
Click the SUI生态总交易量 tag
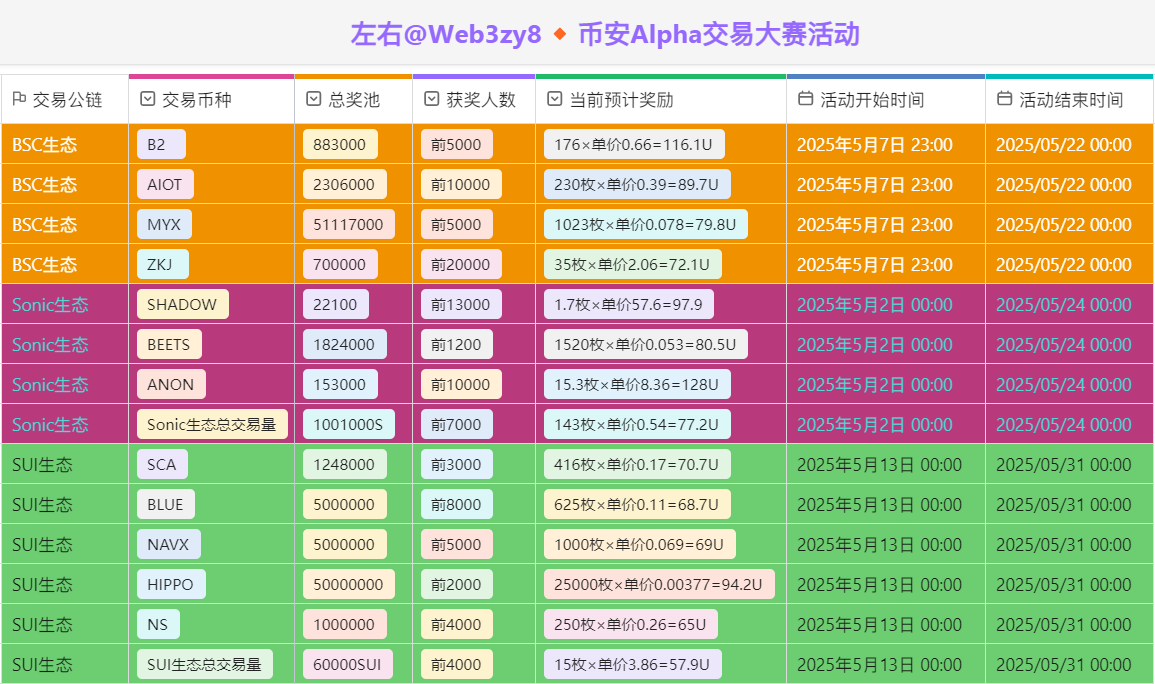(x=205, y=664)
